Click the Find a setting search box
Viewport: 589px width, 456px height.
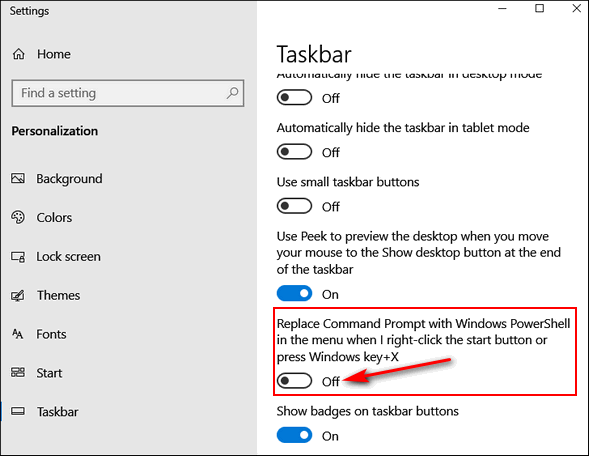coord(128,93)
